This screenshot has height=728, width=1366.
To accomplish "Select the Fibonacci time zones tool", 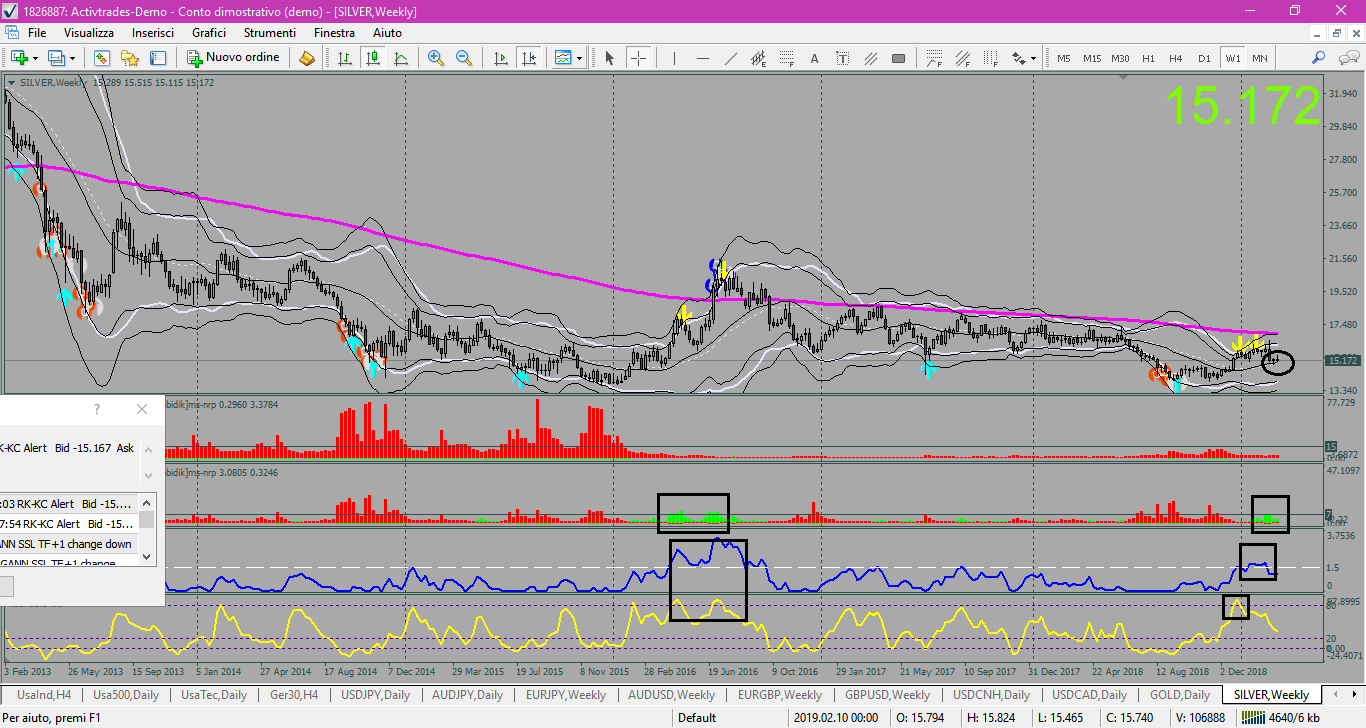I will [x=991, y=58].
